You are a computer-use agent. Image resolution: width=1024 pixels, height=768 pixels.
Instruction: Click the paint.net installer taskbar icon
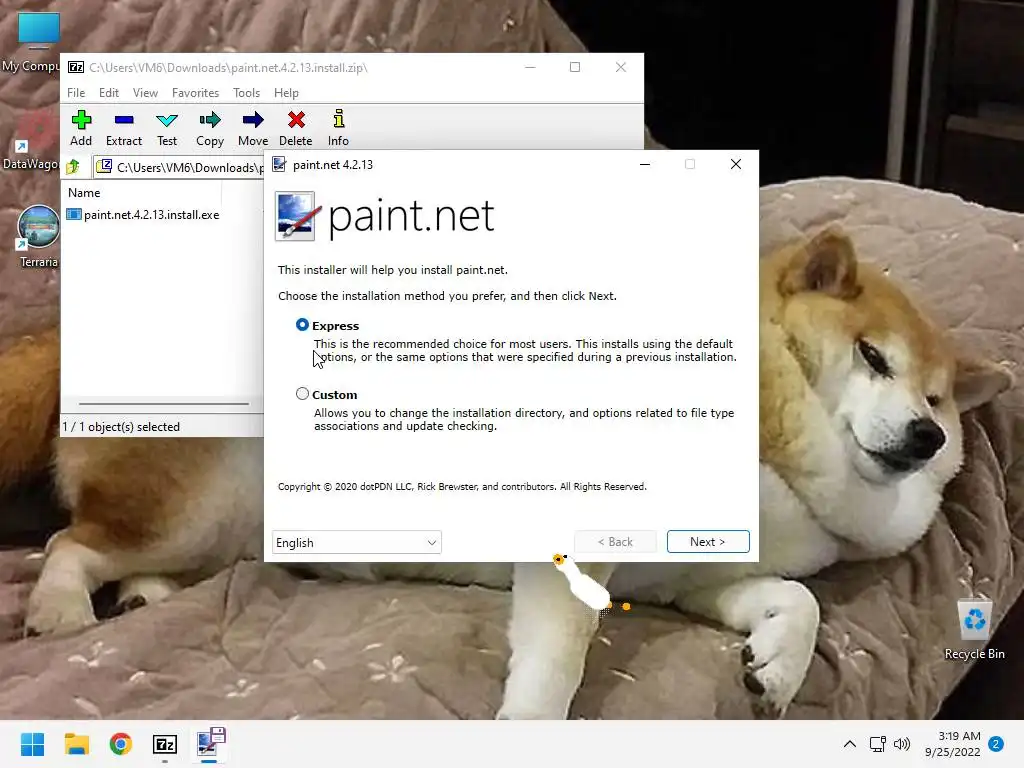[210, 743]
